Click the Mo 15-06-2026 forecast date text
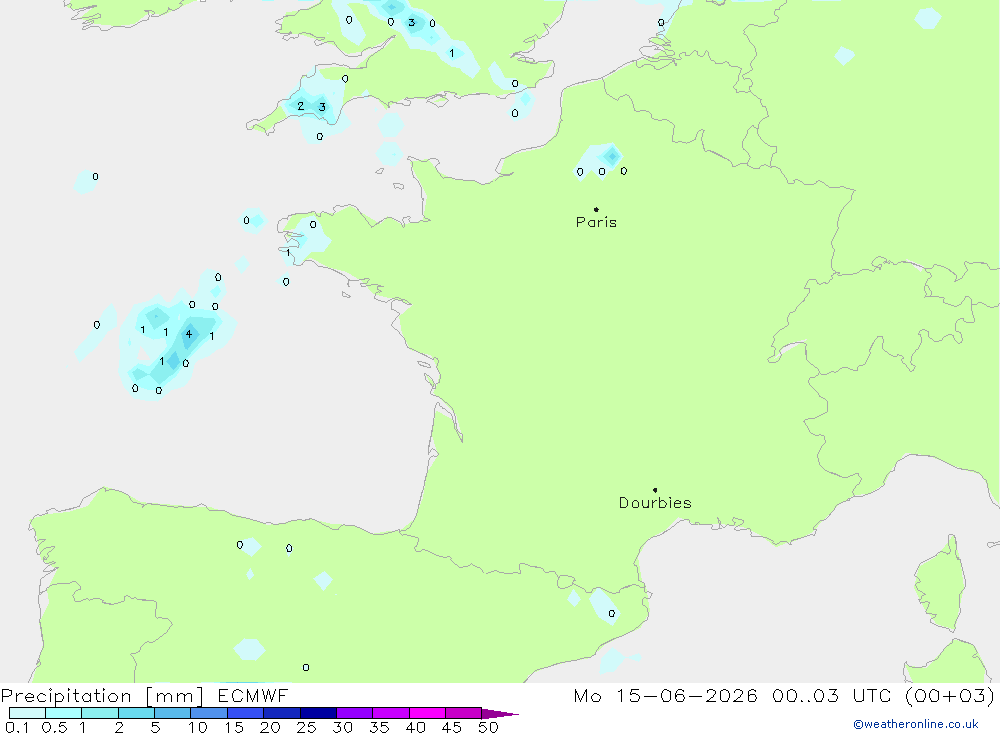The image size is (1000, 733). (665, 696)
